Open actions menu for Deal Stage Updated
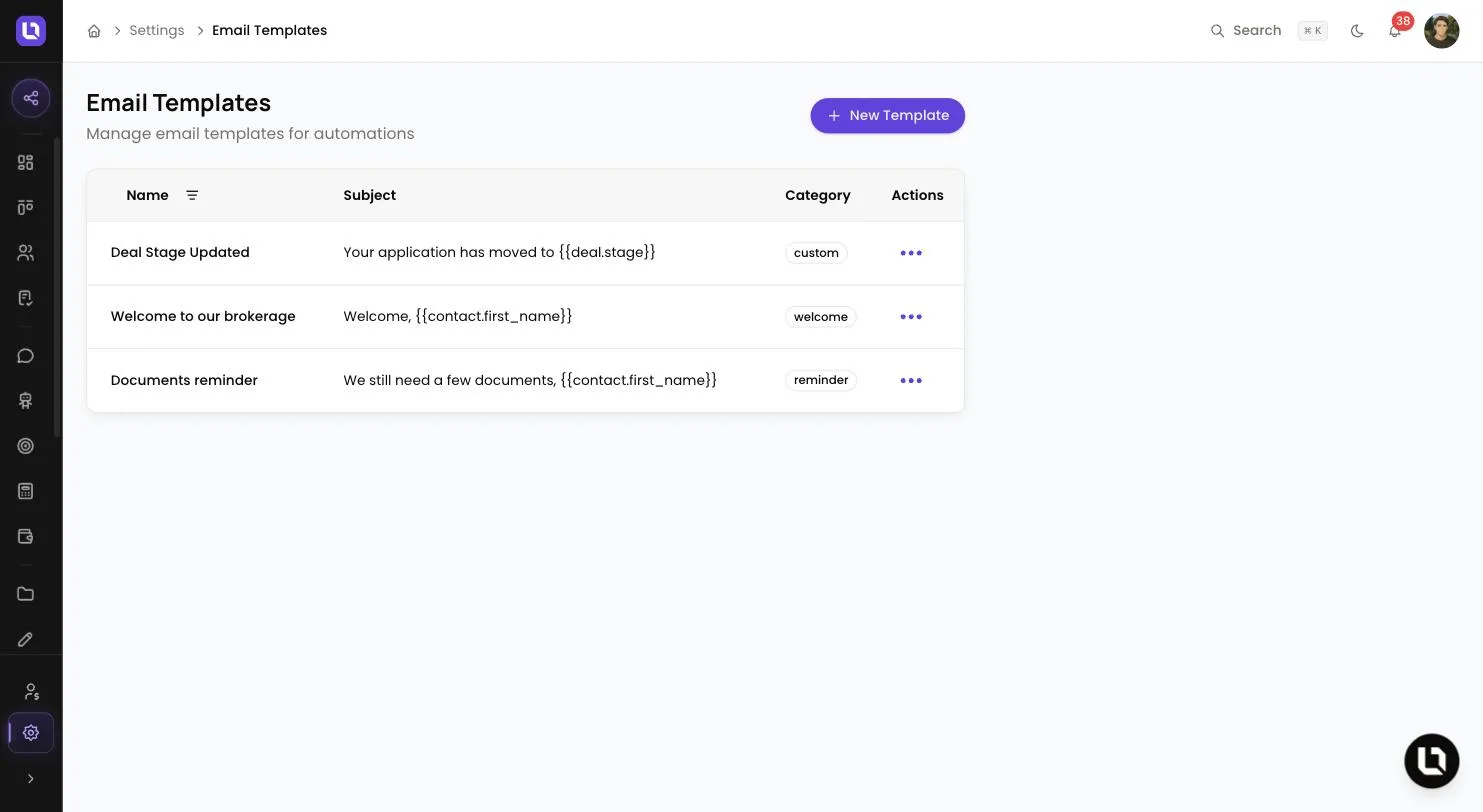 tap(911, 253)
